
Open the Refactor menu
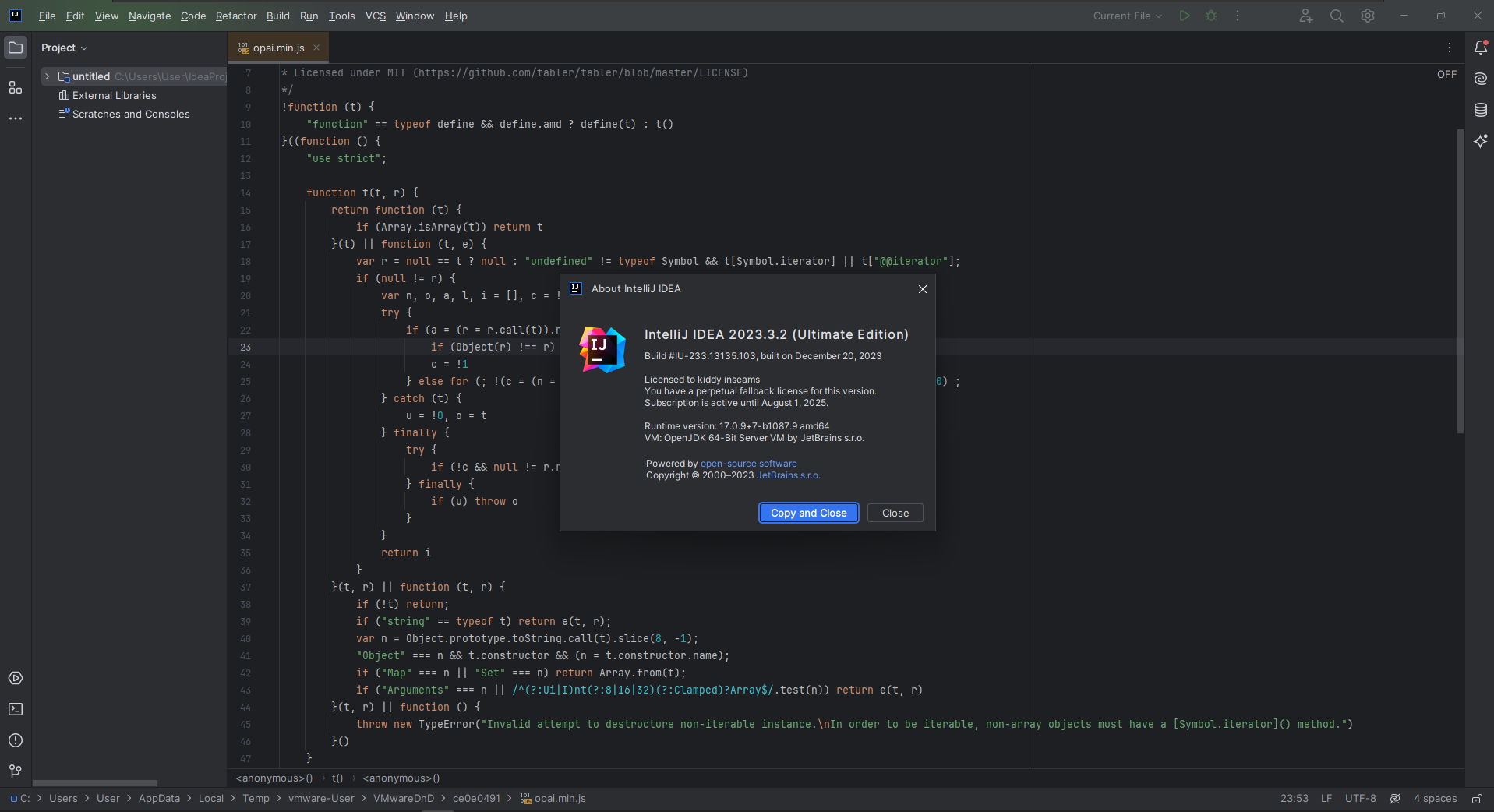(236, 16)
